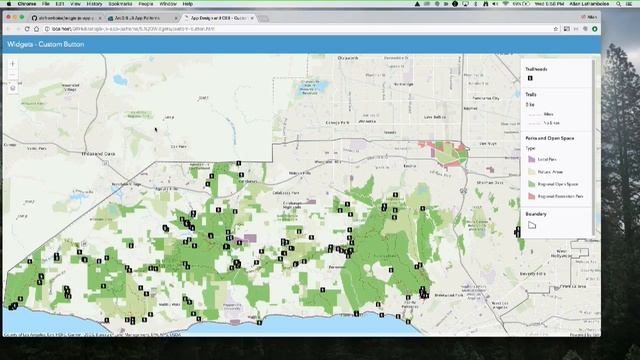Open the Bookmarks menu
640x360 pixels.
[120, 4]
